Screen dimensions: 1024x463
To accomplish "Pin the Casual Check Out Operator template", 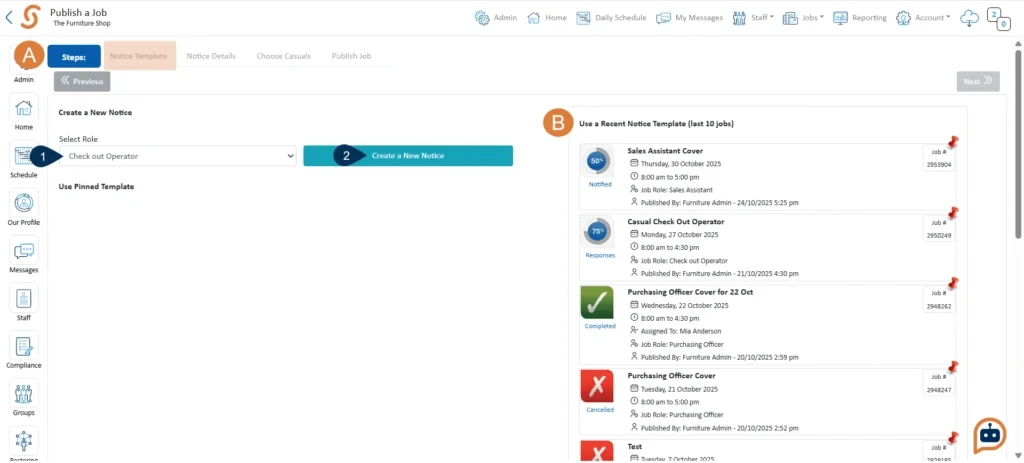I will tap(953, 213).
